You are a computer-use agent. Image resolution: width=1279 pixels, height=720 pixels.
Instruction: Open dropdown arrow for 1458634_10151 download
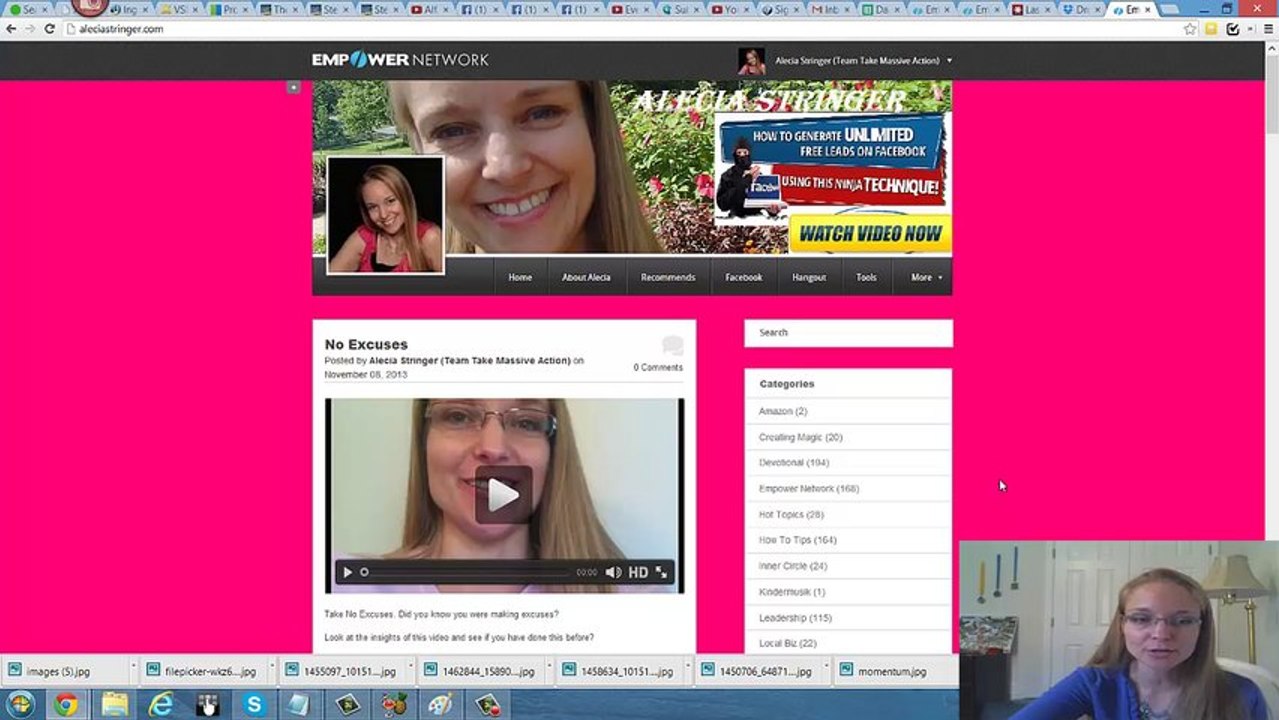point(689,668)
